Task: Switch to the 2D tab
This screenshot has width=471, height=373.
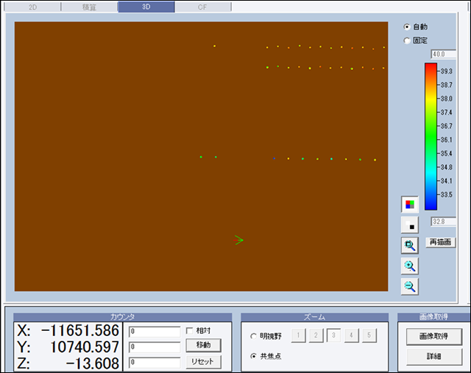Action: pos(33,7)
